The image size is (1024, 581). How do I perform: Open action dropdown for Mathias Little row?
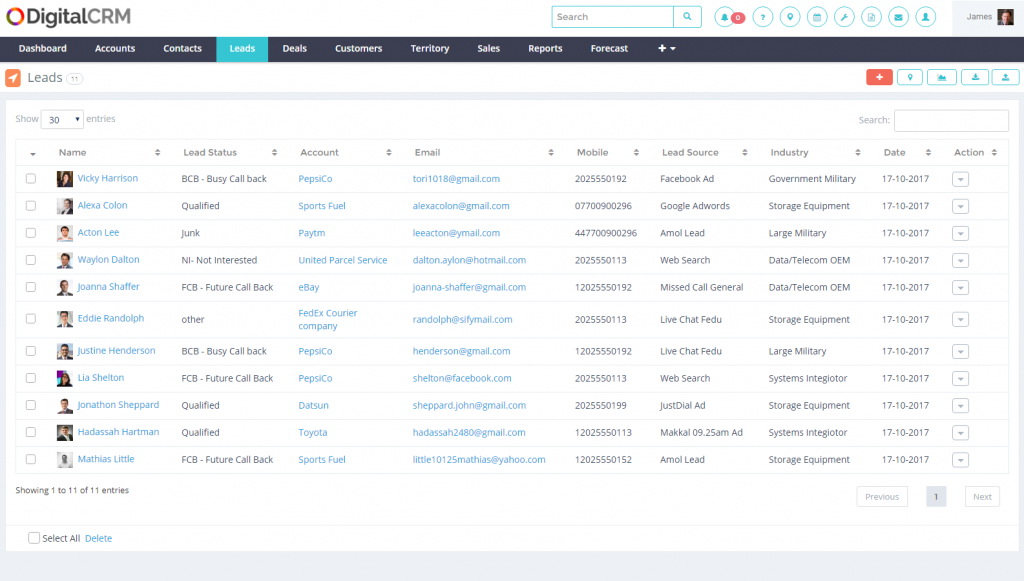click(960, 460)
